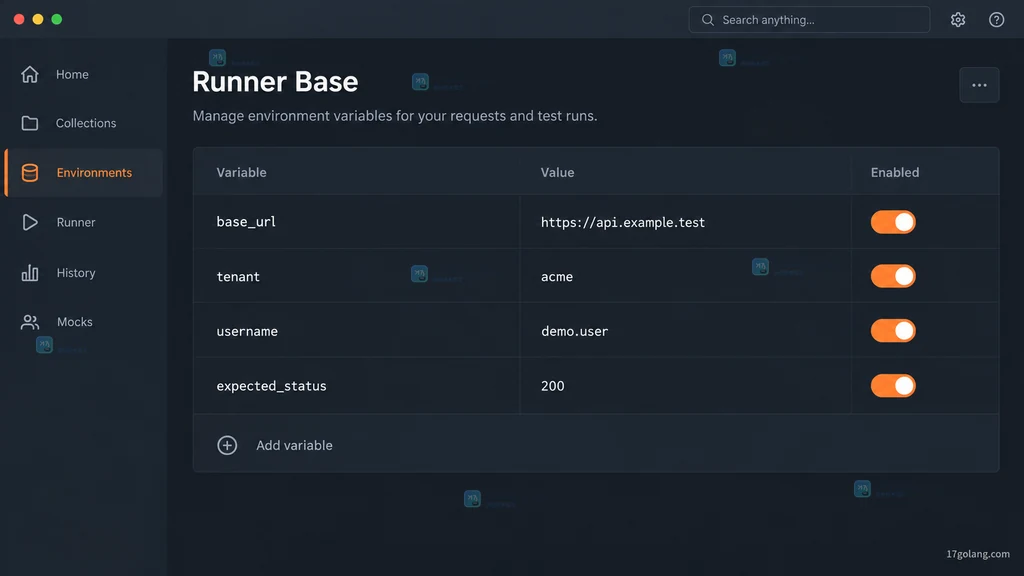Click the plus circle icon
This screenshot has height=576, width=1024.
227,445
